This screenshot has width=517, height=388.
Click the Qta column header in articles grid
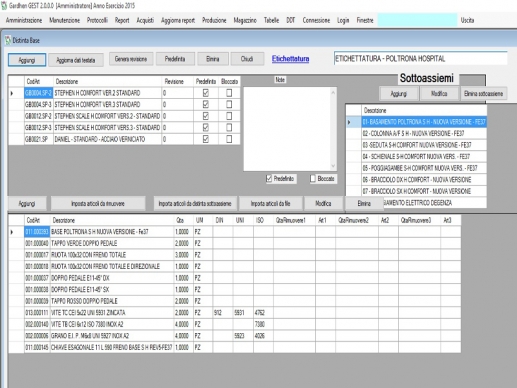click(x=183, y=220)
